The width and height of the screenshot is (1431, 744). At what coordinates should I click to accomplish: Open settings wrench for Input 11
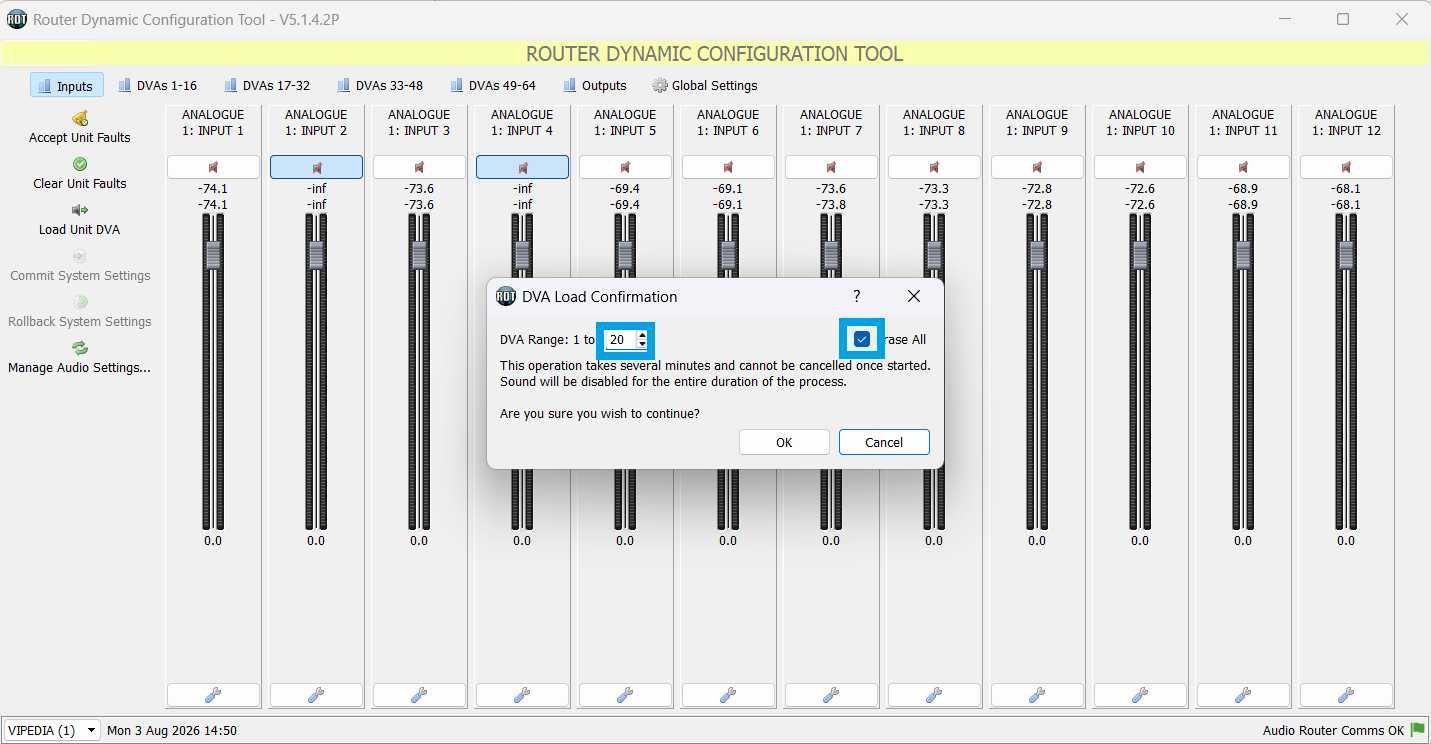pos(1243,695)
